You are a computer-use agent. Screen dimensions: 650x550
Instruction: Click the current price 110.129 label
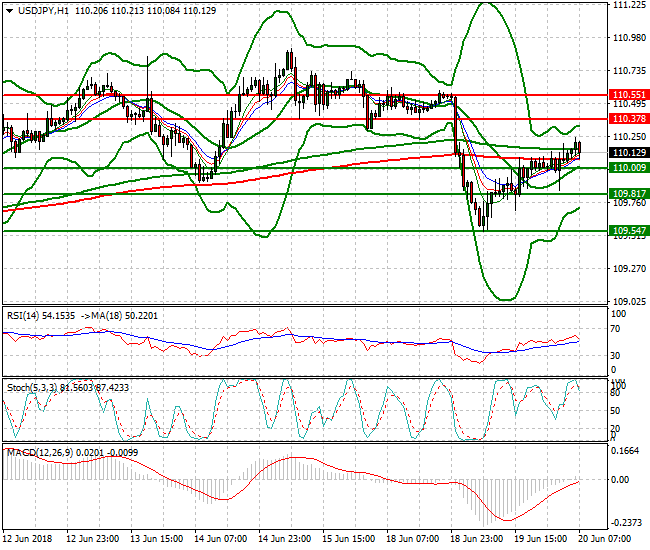coord(628,152)
